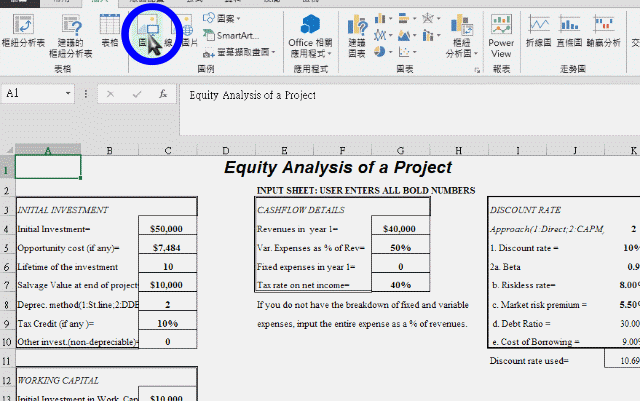Insert Line sparkline (折線圖)
640x401 pixels.
point(539,31)
